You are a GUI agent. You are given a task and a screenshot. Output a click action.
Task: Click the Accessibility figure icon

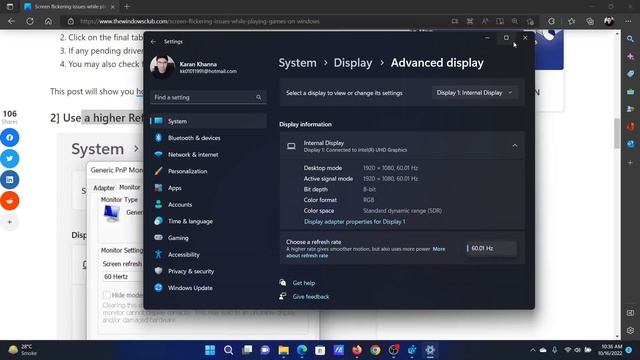(x=158, y=254)
